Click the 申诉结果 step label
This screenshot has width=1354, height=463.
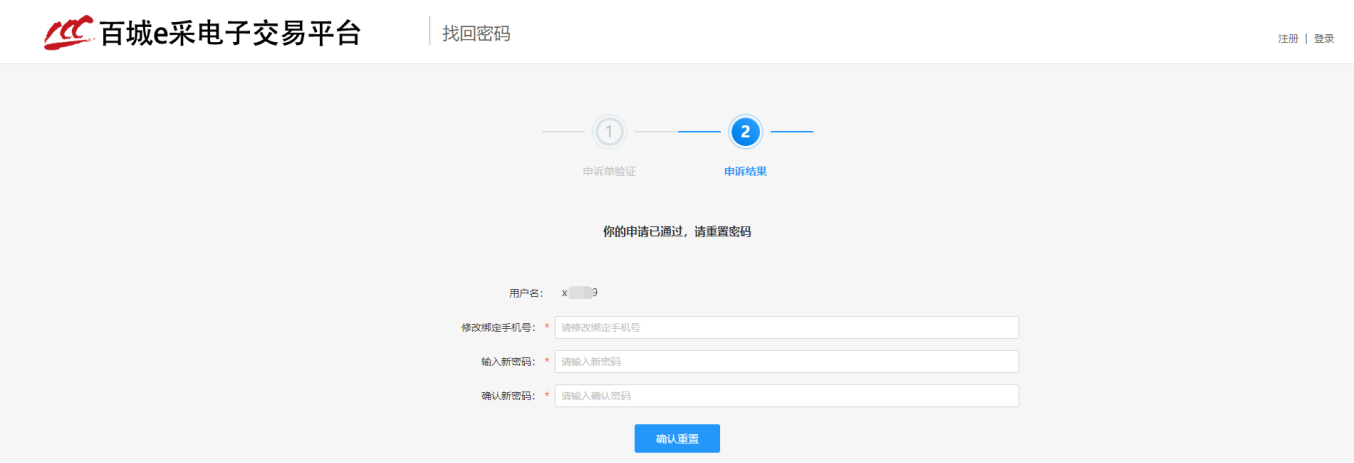[745, 171]
